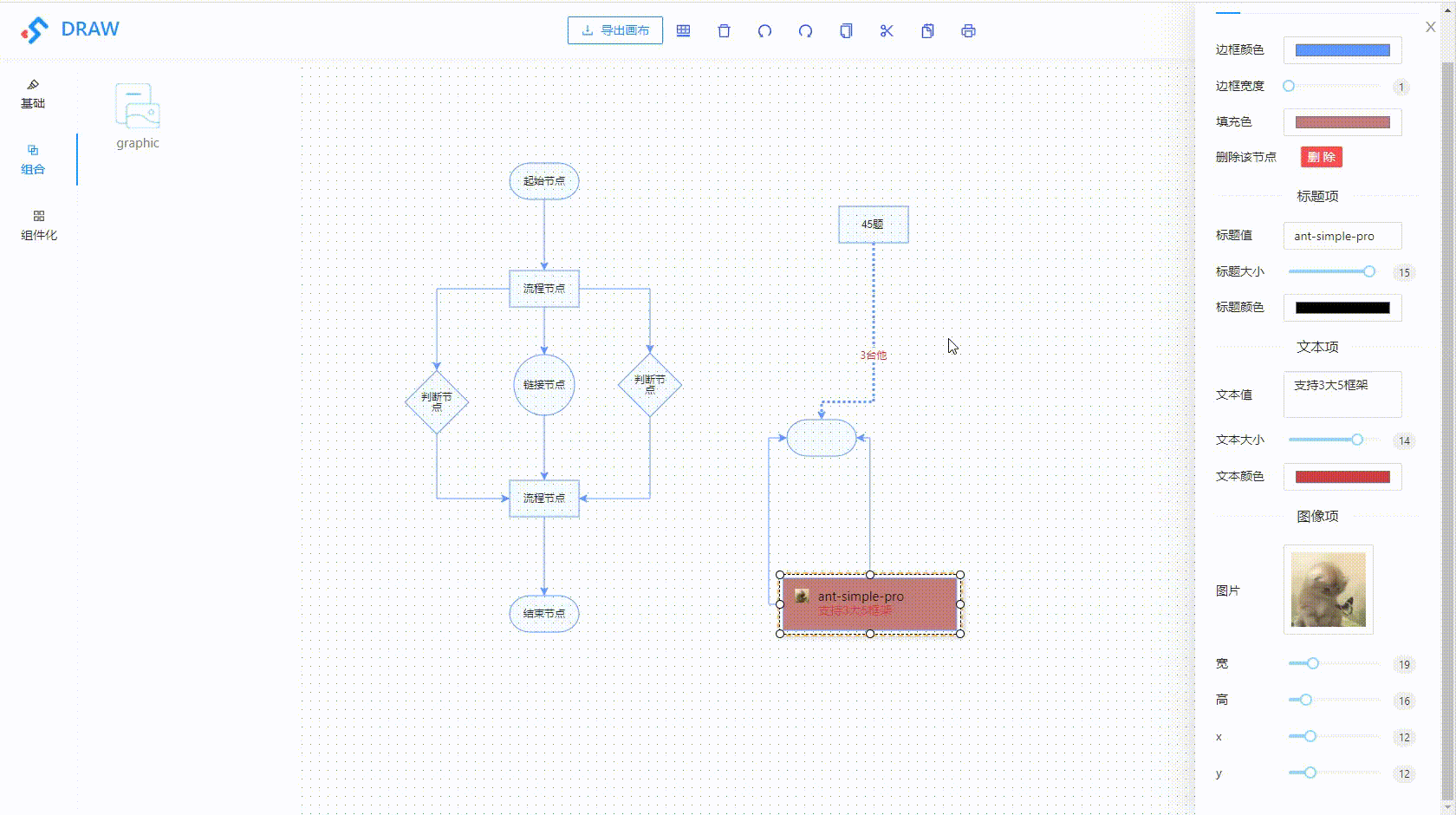Image resolution: width=1456 pixels, height=815 pixels.
Task: Click the paste clipboard icon
Action: click(x=927, y=30)
